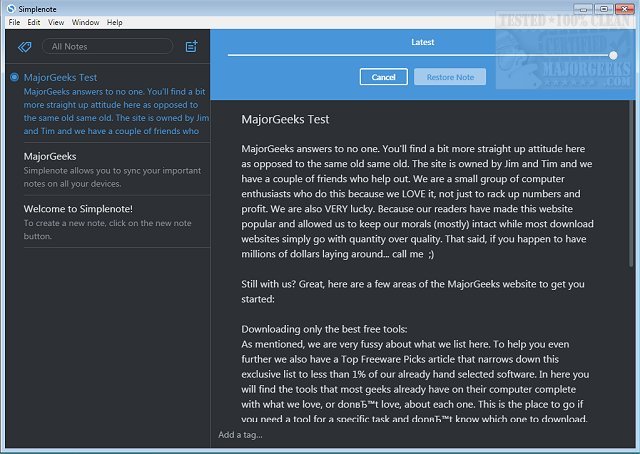Screen dimensions: 640x454
Task: Click the preview text 'To create a new note'
Action: tap(107, 229)
